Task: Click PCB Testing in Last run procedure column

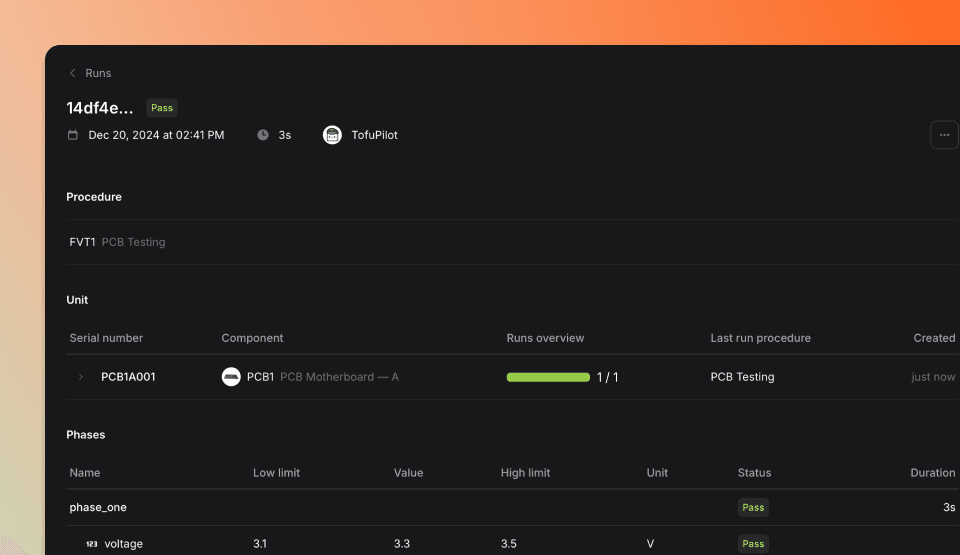Action: pyautogui.click(x=742, y=377)
